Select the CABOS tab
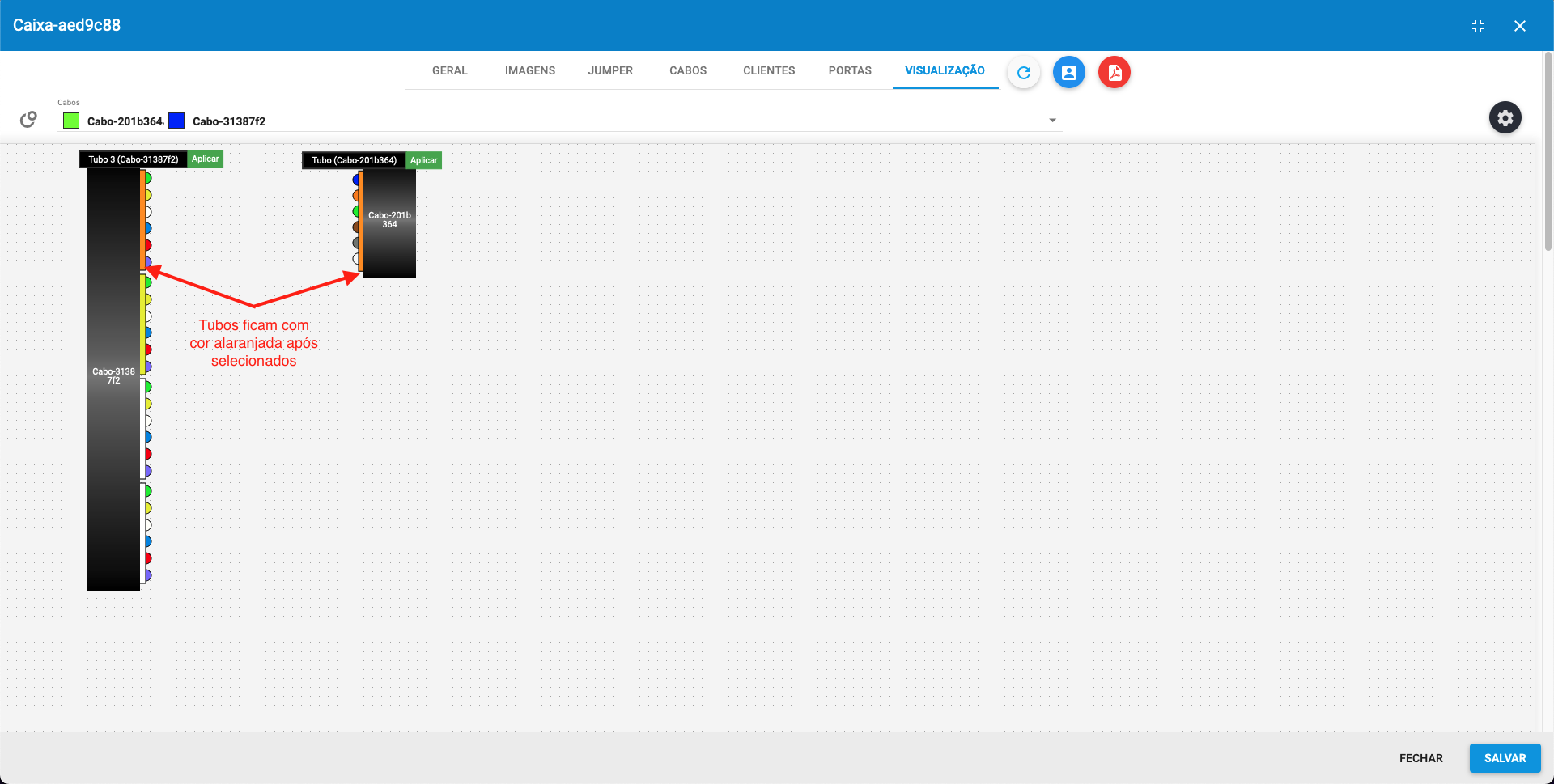This screenshot has width=1554, height=784. (688, 70)
